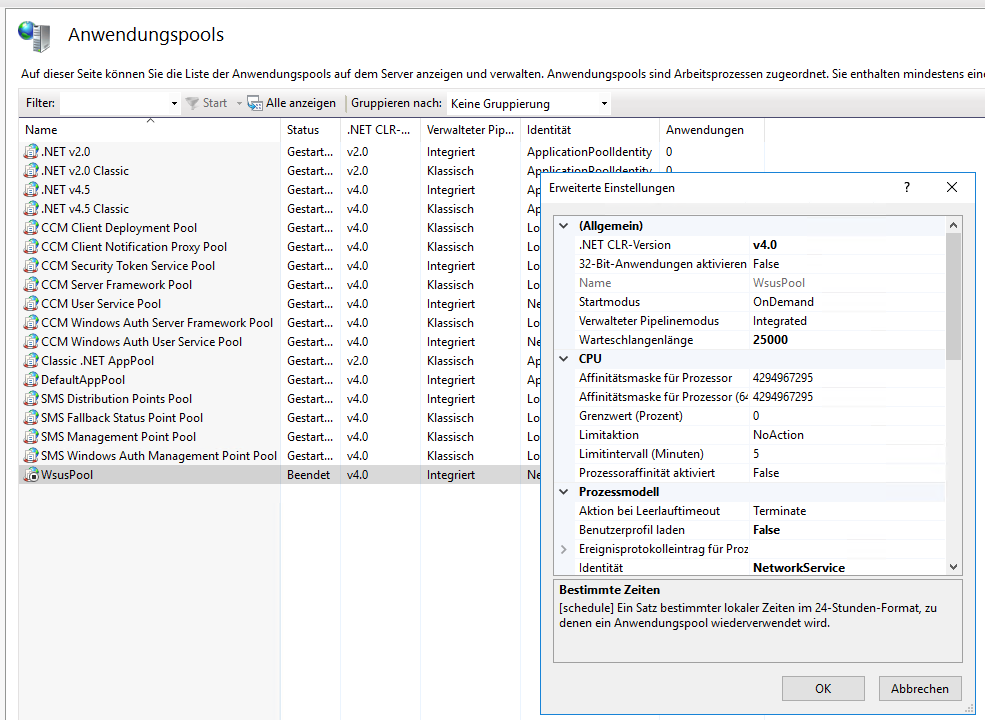The image size is (985, 720).
Task: Sort list by Status column header
Action: [310, 129]
